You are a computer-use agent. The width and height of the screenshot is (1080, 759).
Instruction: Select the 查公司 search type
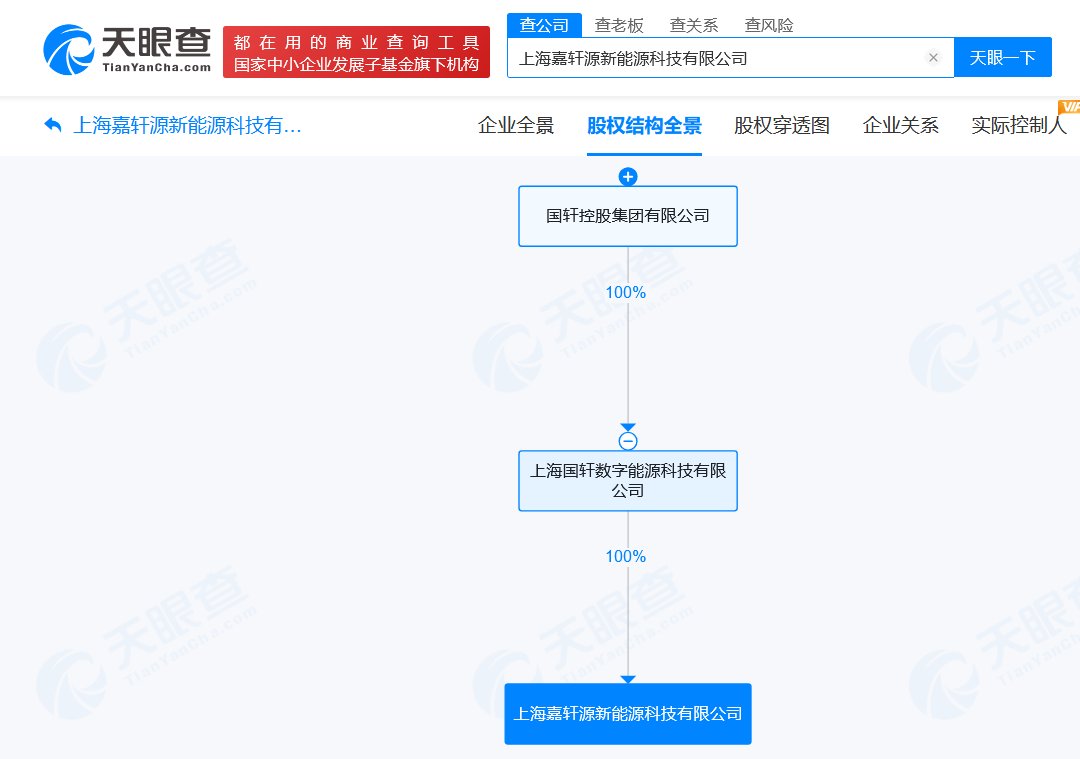click(x=546, y=24)
